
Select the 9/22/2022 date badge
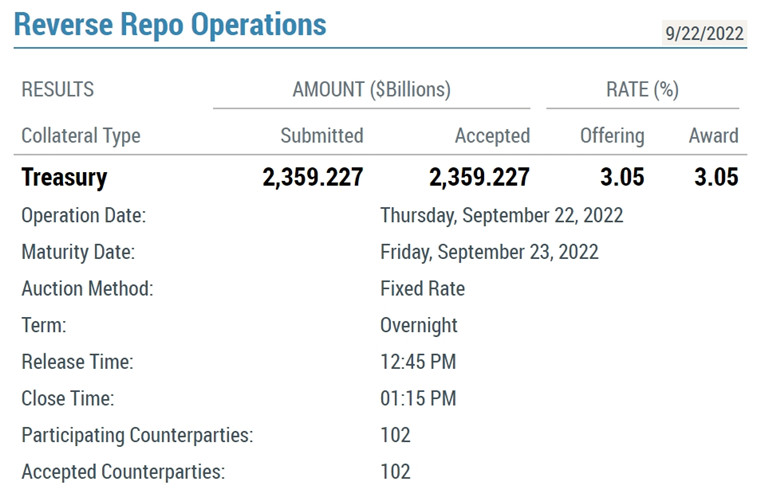coord(704,33)
